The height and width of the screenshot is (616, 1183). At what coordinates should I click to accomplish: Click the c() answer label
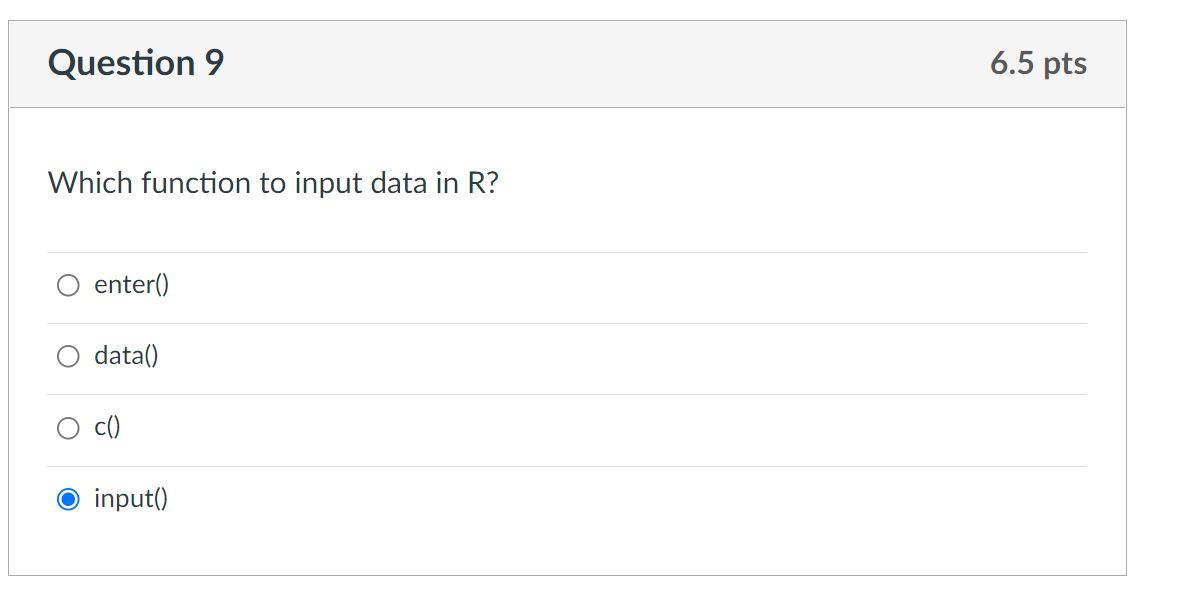pos(106,427)
